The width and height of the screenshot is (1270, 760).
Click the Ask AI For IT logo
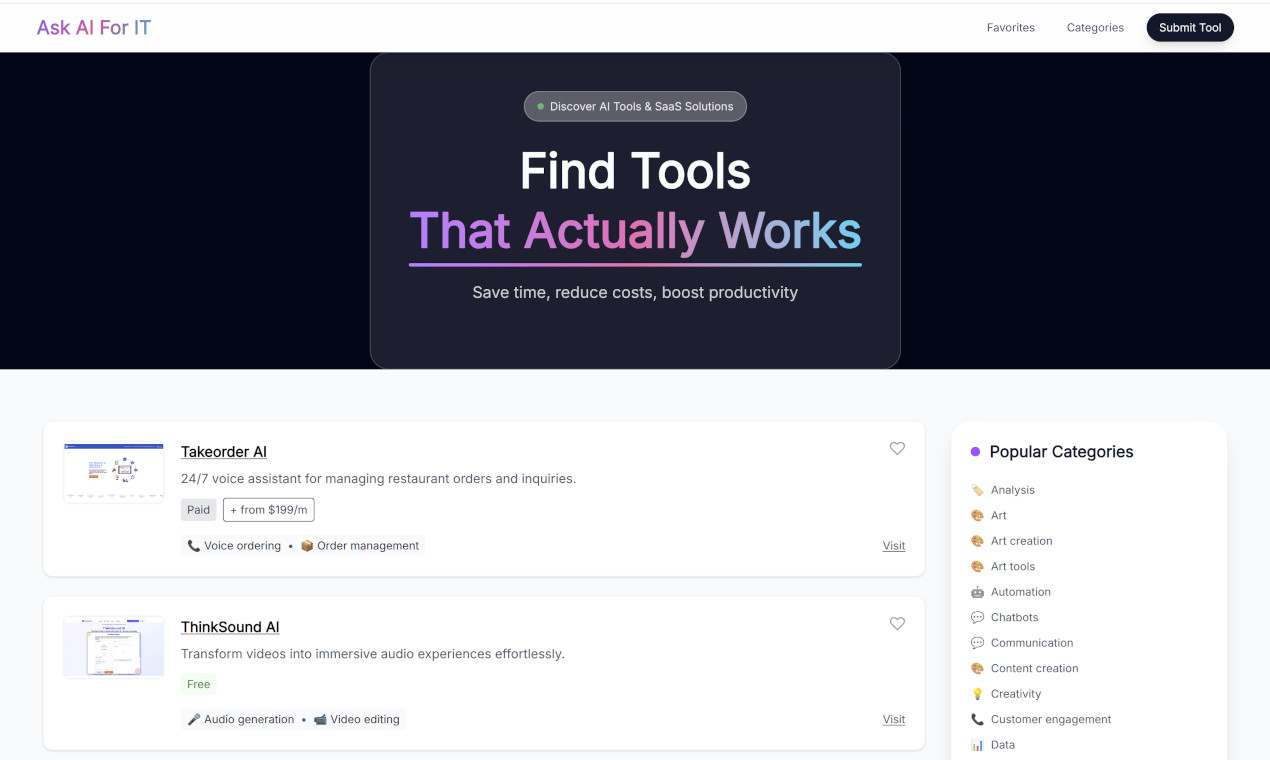(x=94, y=27)
